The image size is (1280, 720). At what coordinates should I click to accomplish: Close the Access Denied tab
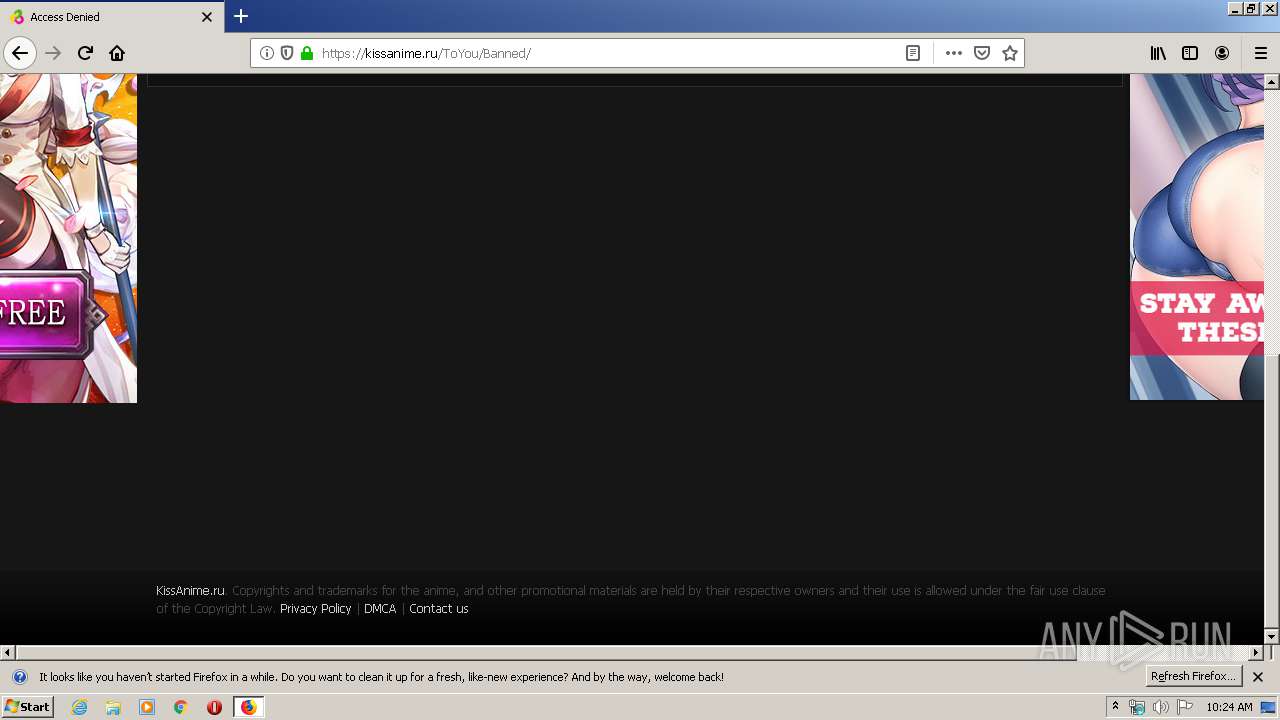[207, 17]
